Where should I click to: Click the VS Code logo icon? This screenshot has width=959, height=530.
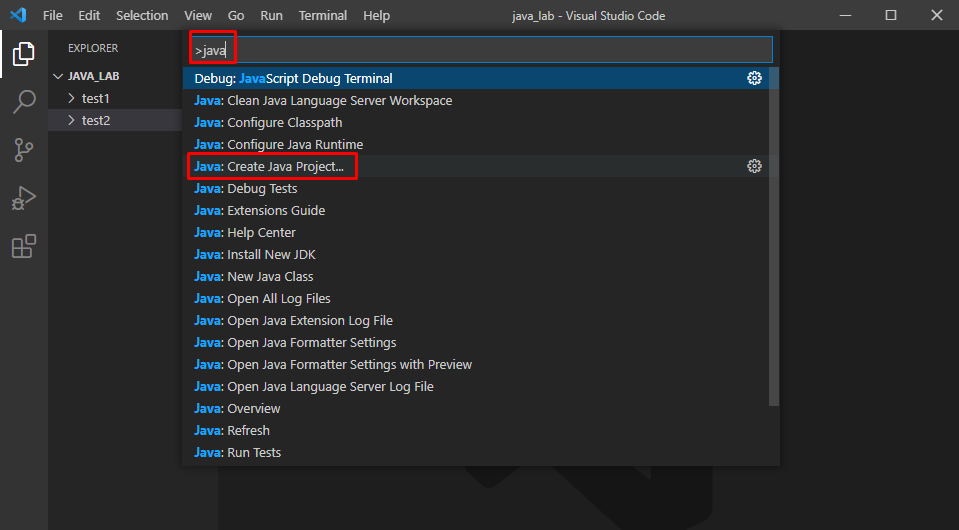(x=18, y=15)
